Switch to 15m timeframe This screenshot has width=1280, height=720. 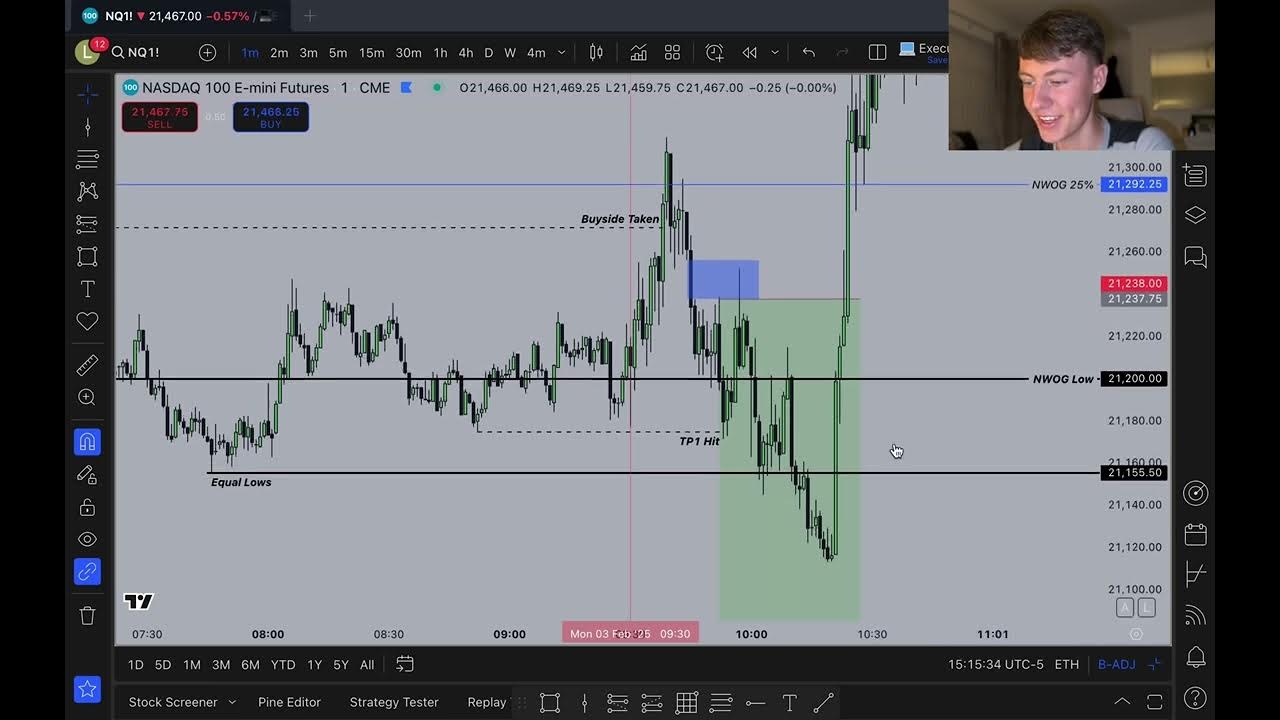(x=371, y=52)
